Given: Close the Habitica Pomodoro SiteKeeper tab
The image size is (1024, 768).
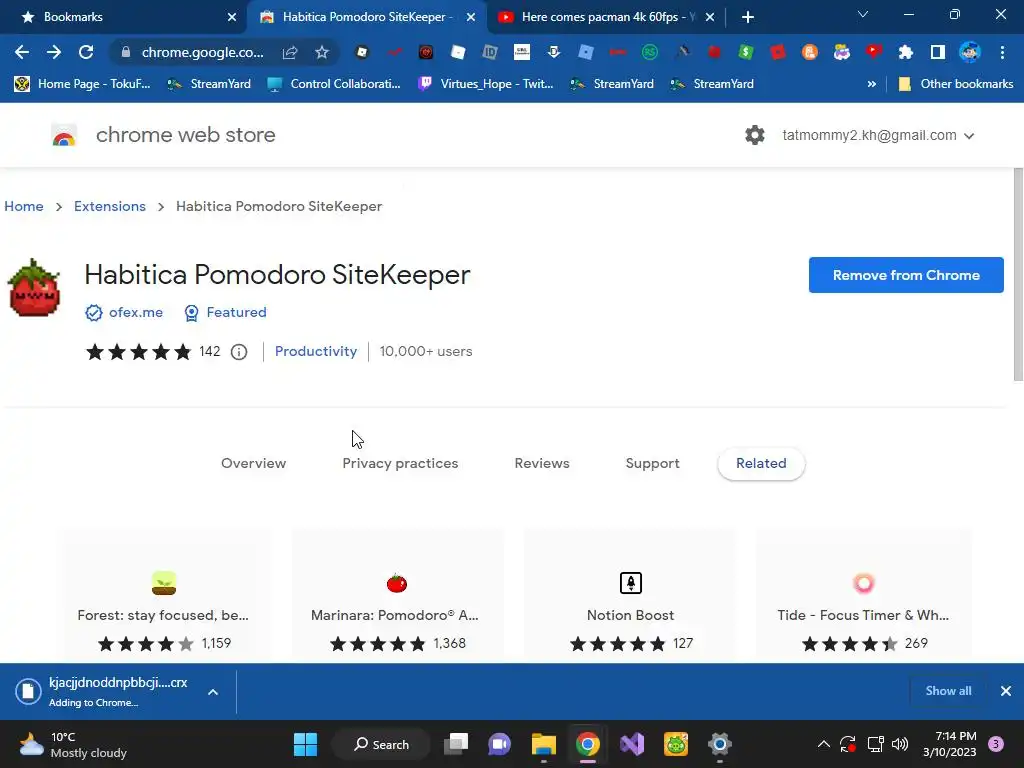Looking at the screenshot, I should pos(471,18).
